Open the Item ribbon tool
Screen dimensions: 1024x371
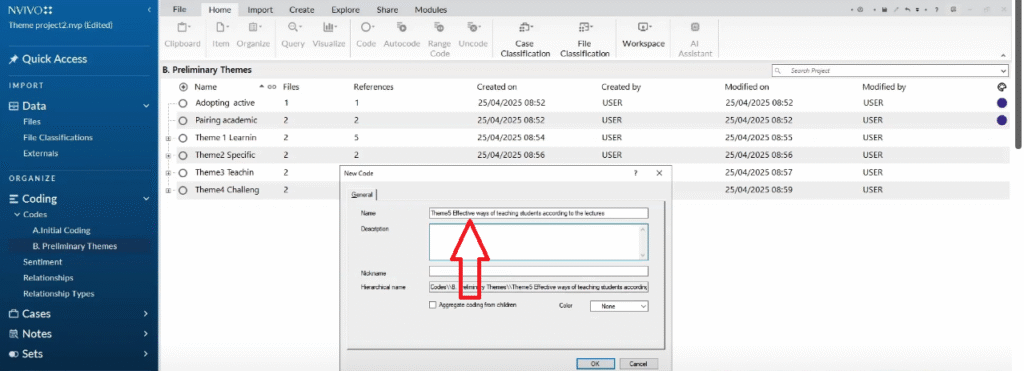point(220,35)
